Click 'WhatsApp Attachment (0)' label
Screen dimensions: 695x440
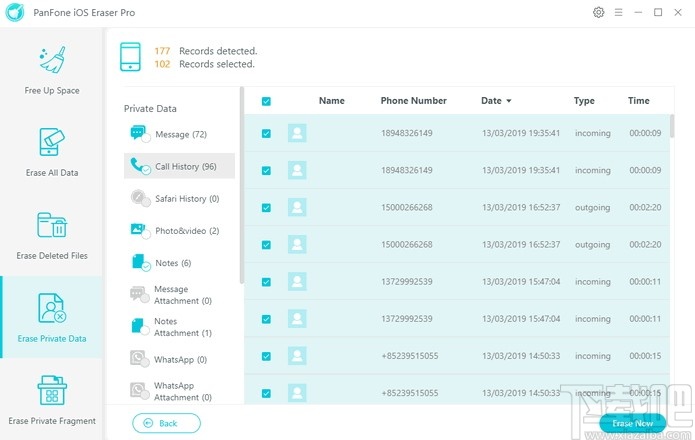183,391
